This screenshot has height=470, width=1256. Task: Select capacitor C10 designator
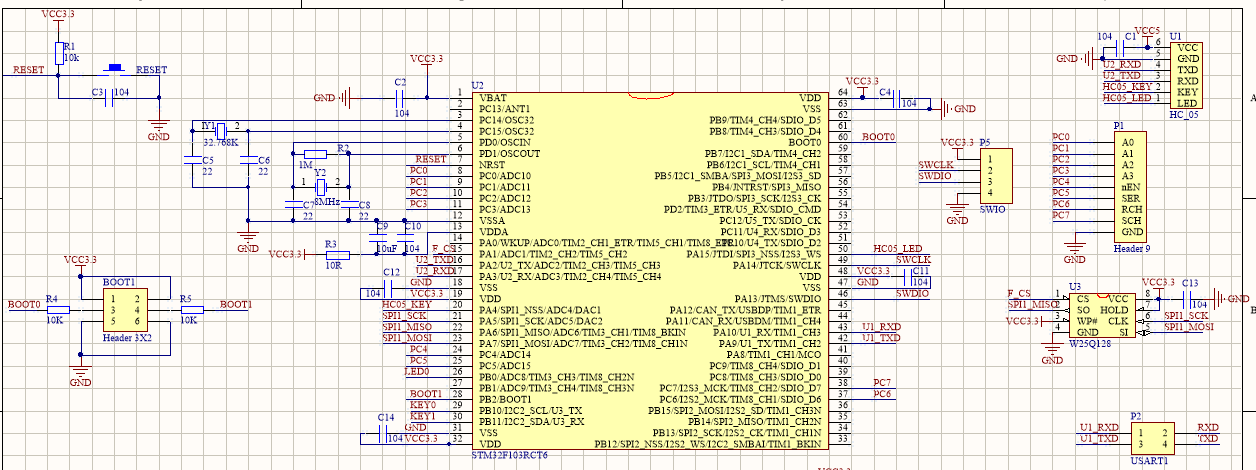[x=413, y=226]
